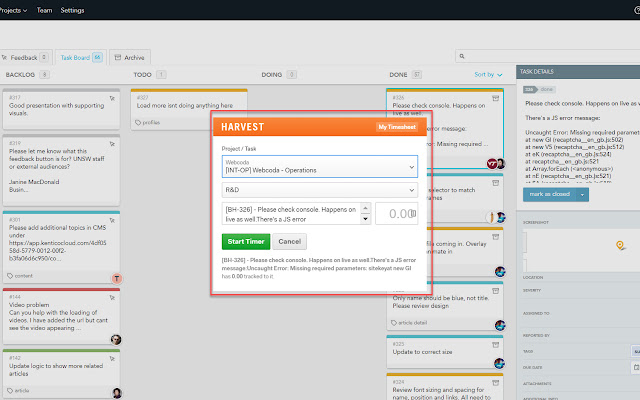
Task: Click the location pin marker in screenshot
Action: tap(620, 245)
